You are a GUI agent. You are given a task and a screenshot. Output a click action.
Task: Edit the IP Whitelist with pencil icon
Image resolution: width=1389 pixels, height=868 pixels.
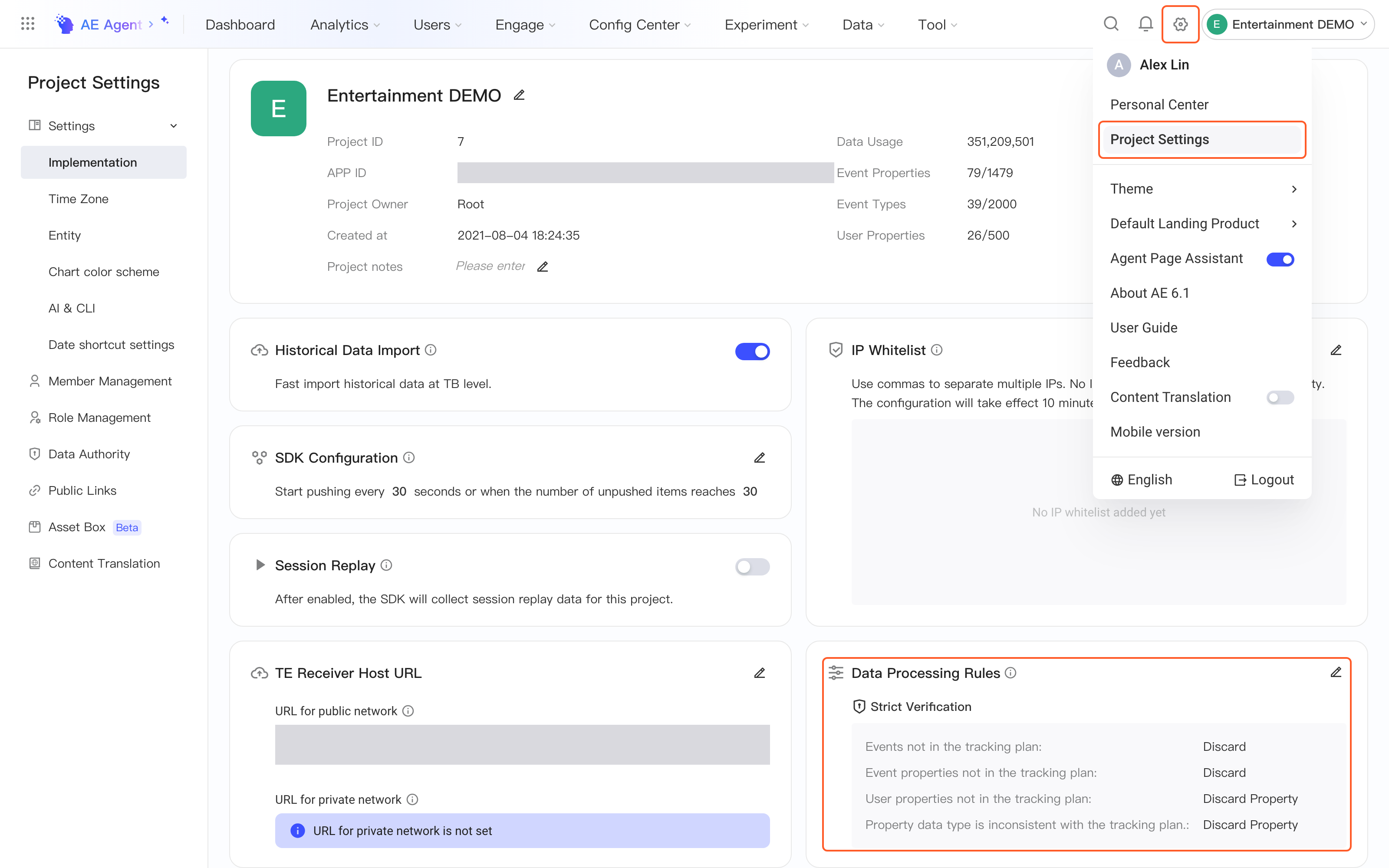[x=1336, y=350]
